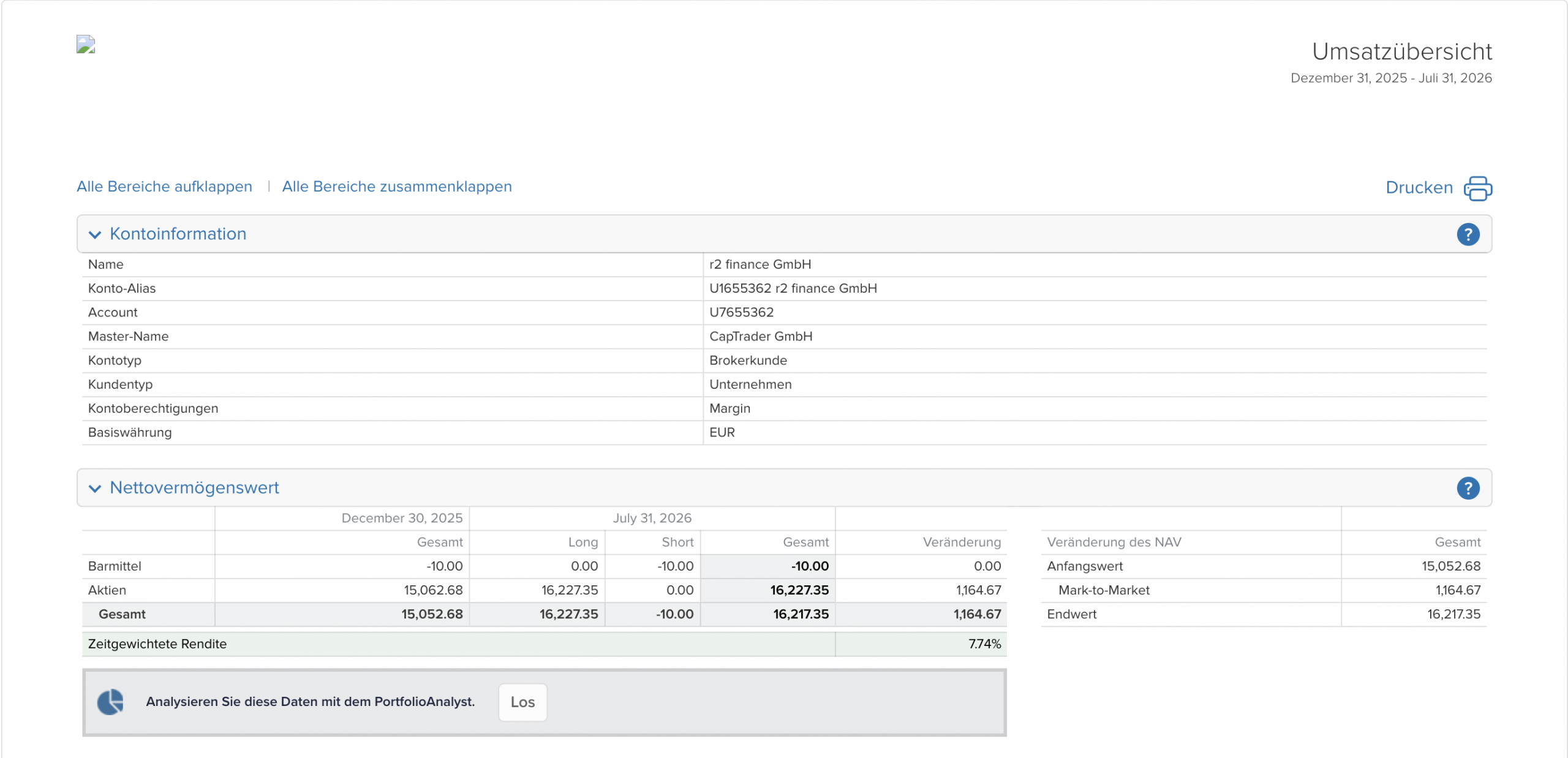Screen dimensions: 1568x758
Task: Collapse the Kontoinformation section chevron
Action: point(94,235)
